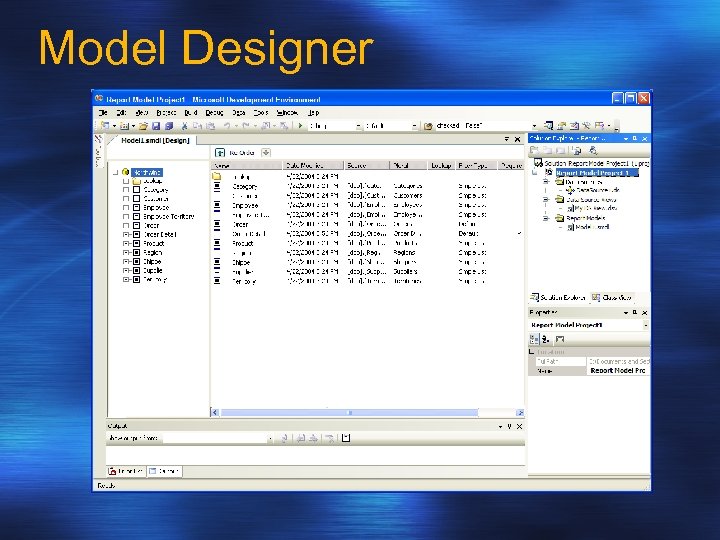Expand the Shipper tree node
The image size is (720, 540).
coord(126,262)
